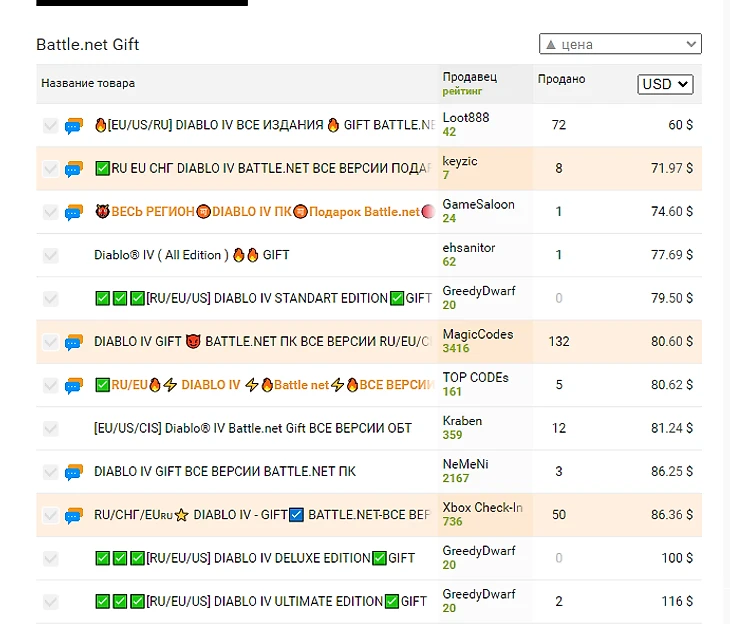Click the Название товара column header
The height and width of the screenshot is (624, 730).
click(x=88, y=83)
